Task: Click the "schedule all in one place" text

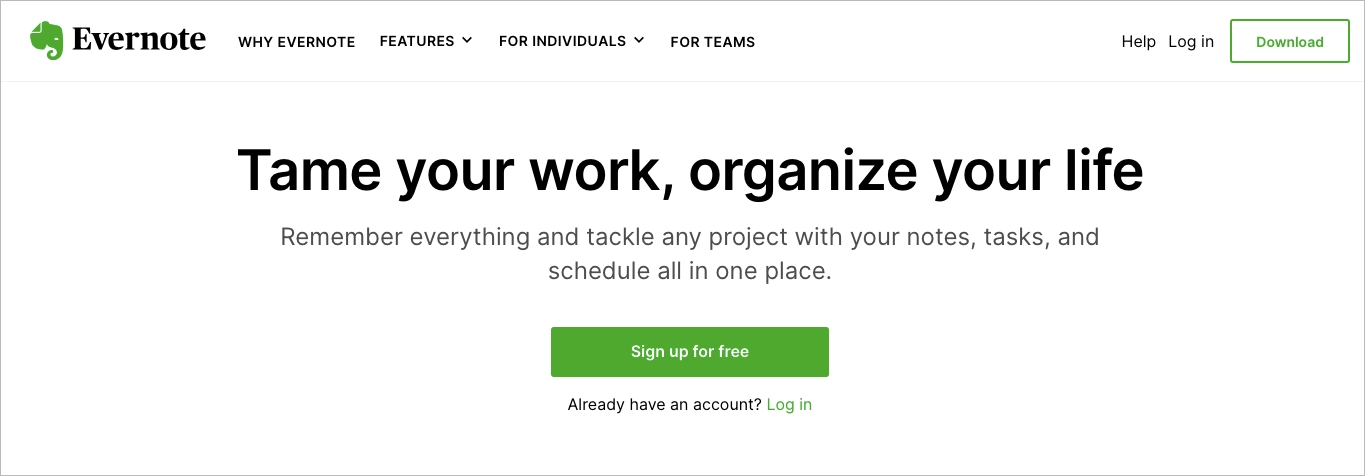Action: (689, 271)
